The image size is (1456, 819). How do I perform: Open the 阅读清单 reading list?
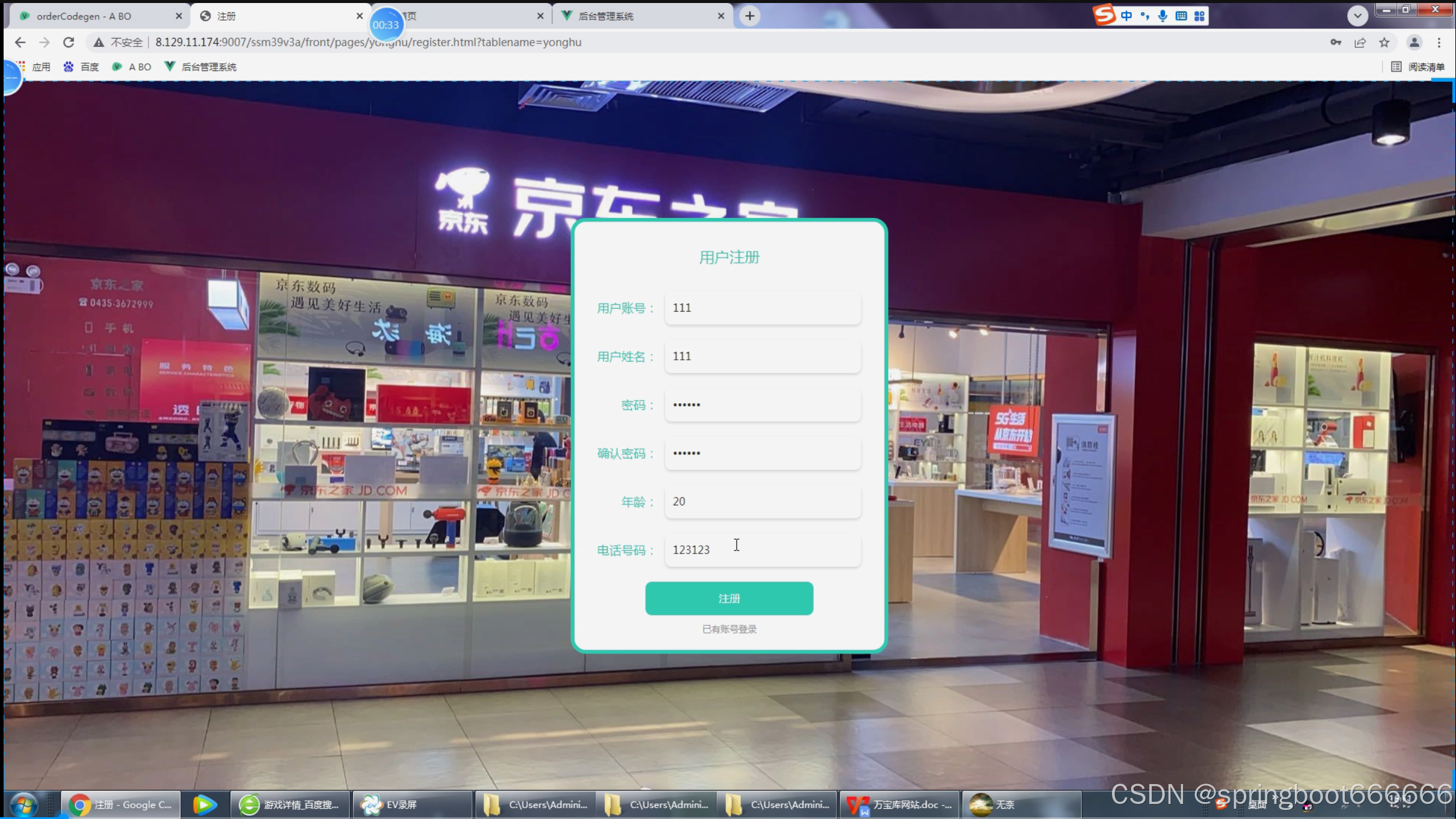1419,67
